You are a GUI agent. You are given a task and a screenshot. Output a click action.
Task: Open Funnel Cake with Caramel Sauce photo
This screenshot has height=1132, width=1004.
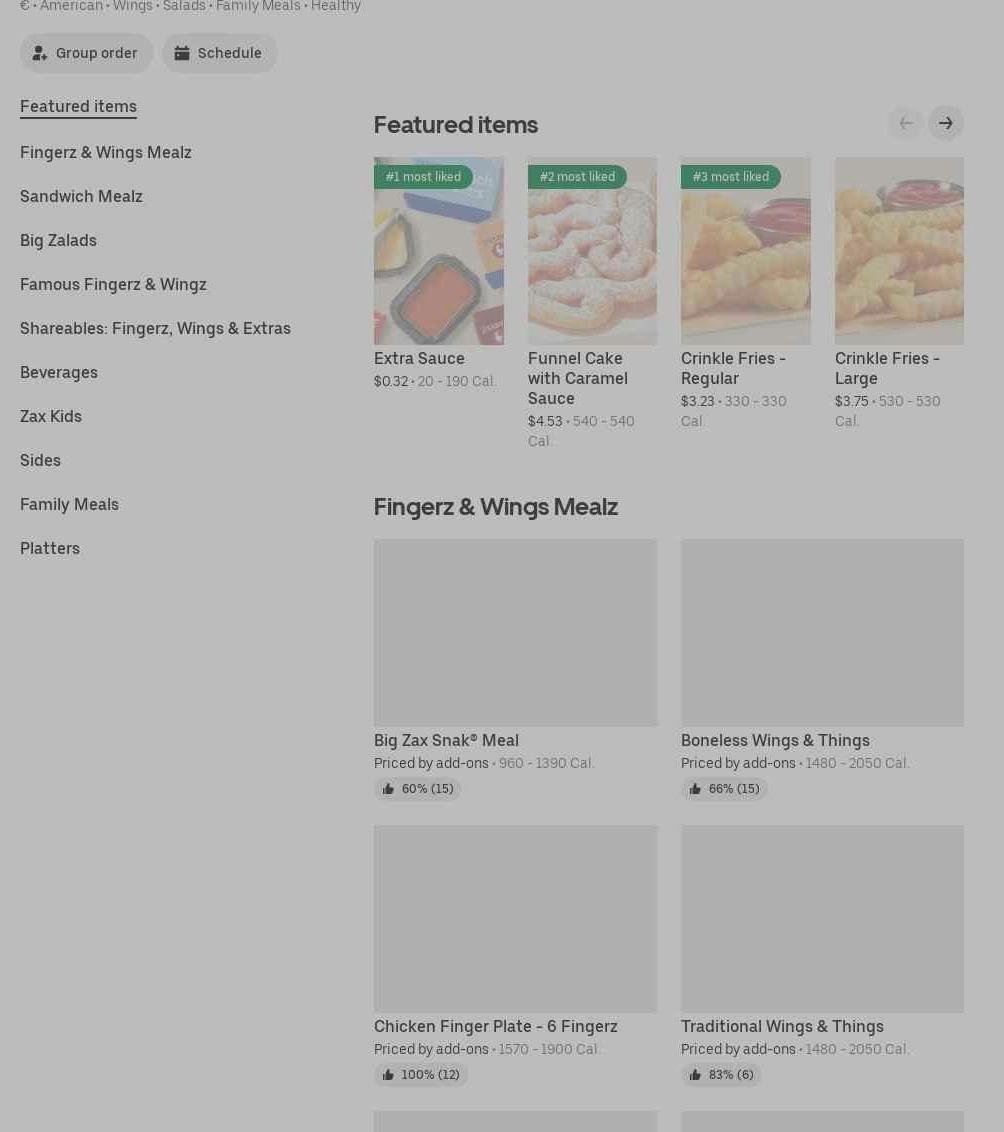click(592, 258)
